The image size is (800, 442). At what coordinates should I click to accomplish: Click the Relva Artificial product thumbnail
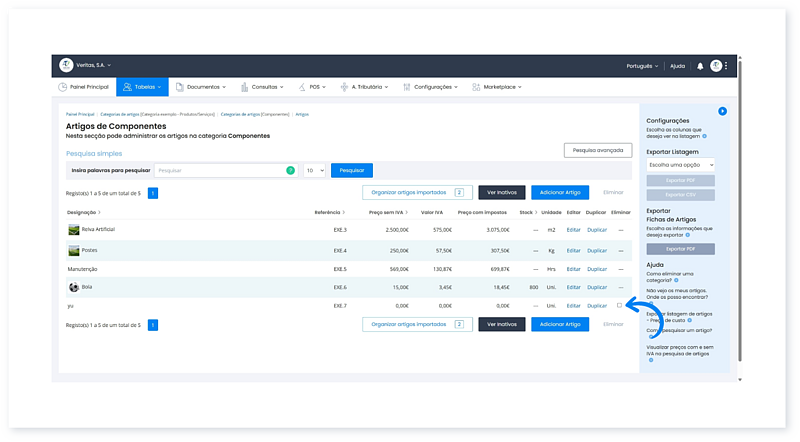click(x=73, y=230)
